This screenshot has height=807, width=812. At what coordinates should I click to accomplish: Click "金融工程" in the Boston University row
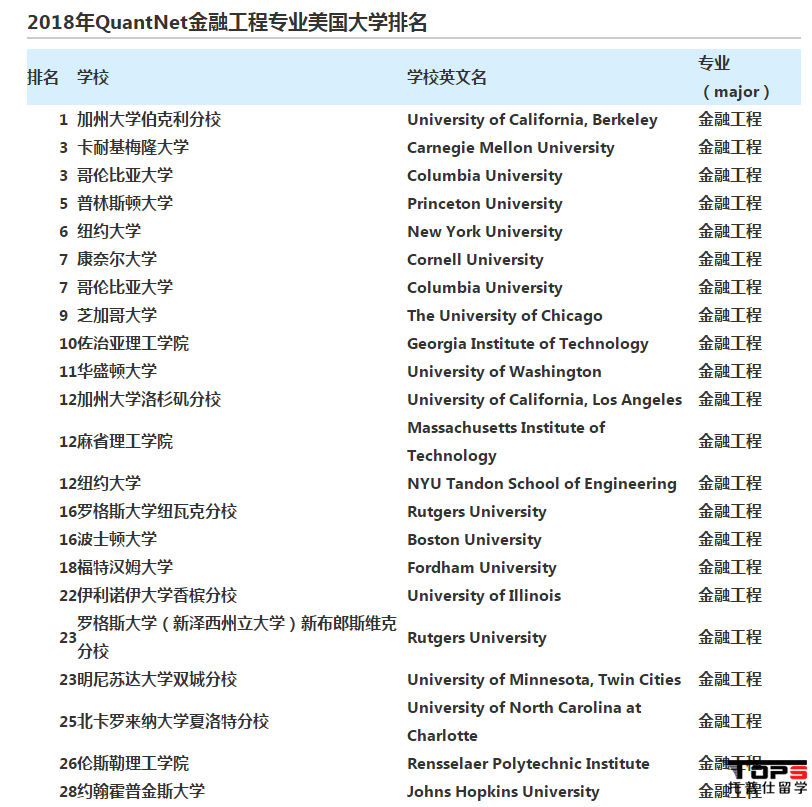point(730,539)
